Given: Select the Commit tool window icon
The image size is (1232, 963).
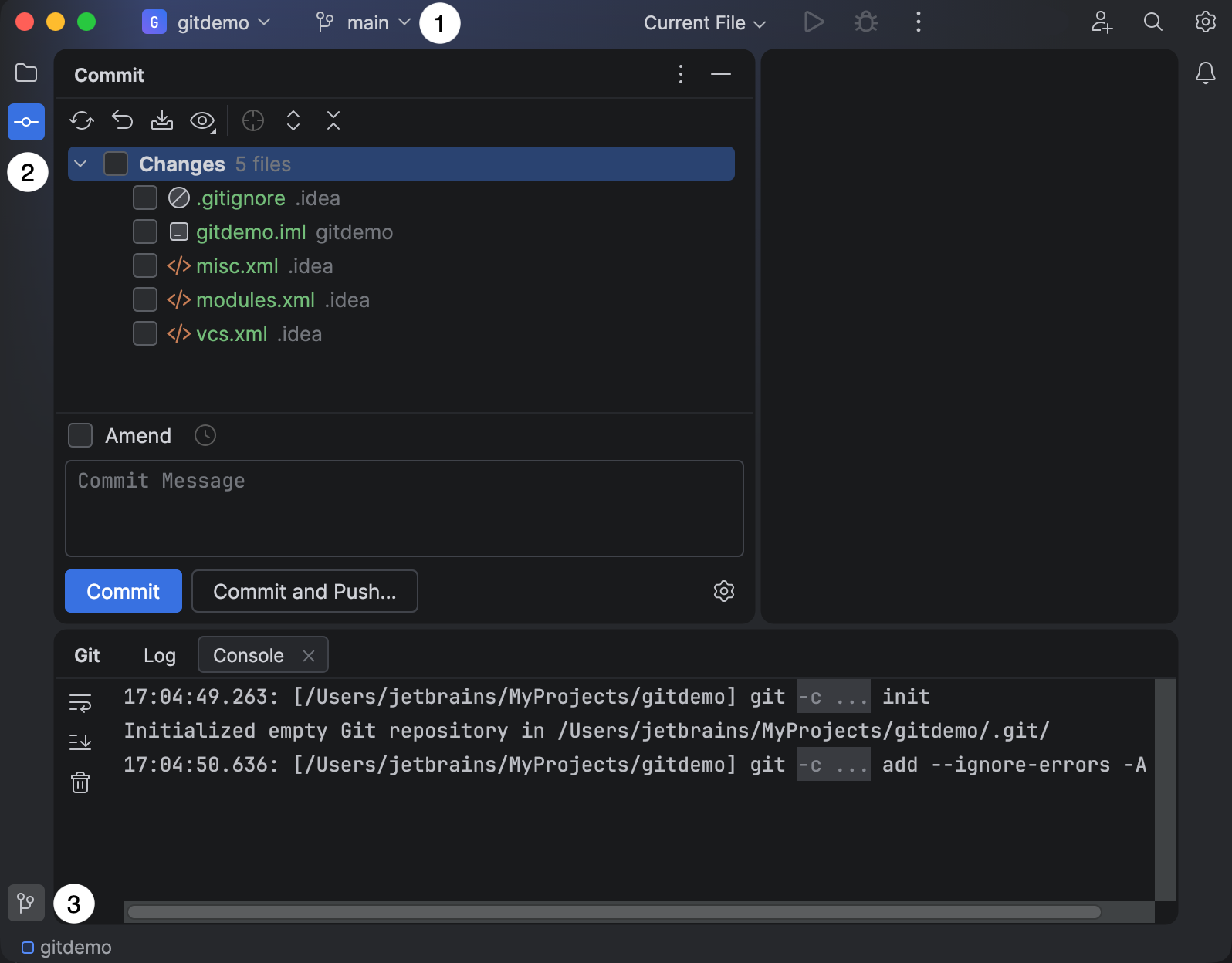Looking at the screenshot, I should [x=26, y=122].
